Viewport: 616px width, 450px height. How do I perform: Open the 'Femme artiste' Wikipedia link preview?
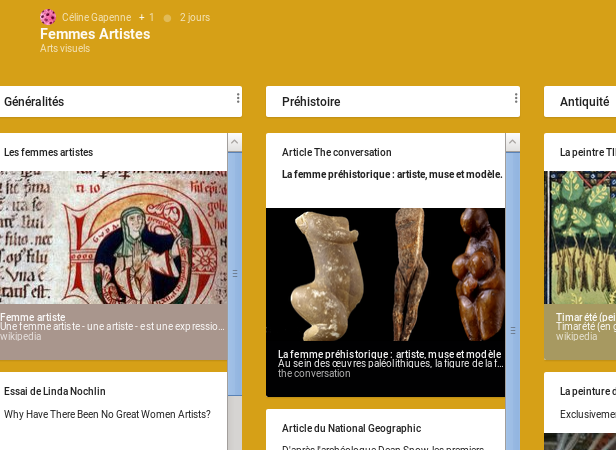114,331
